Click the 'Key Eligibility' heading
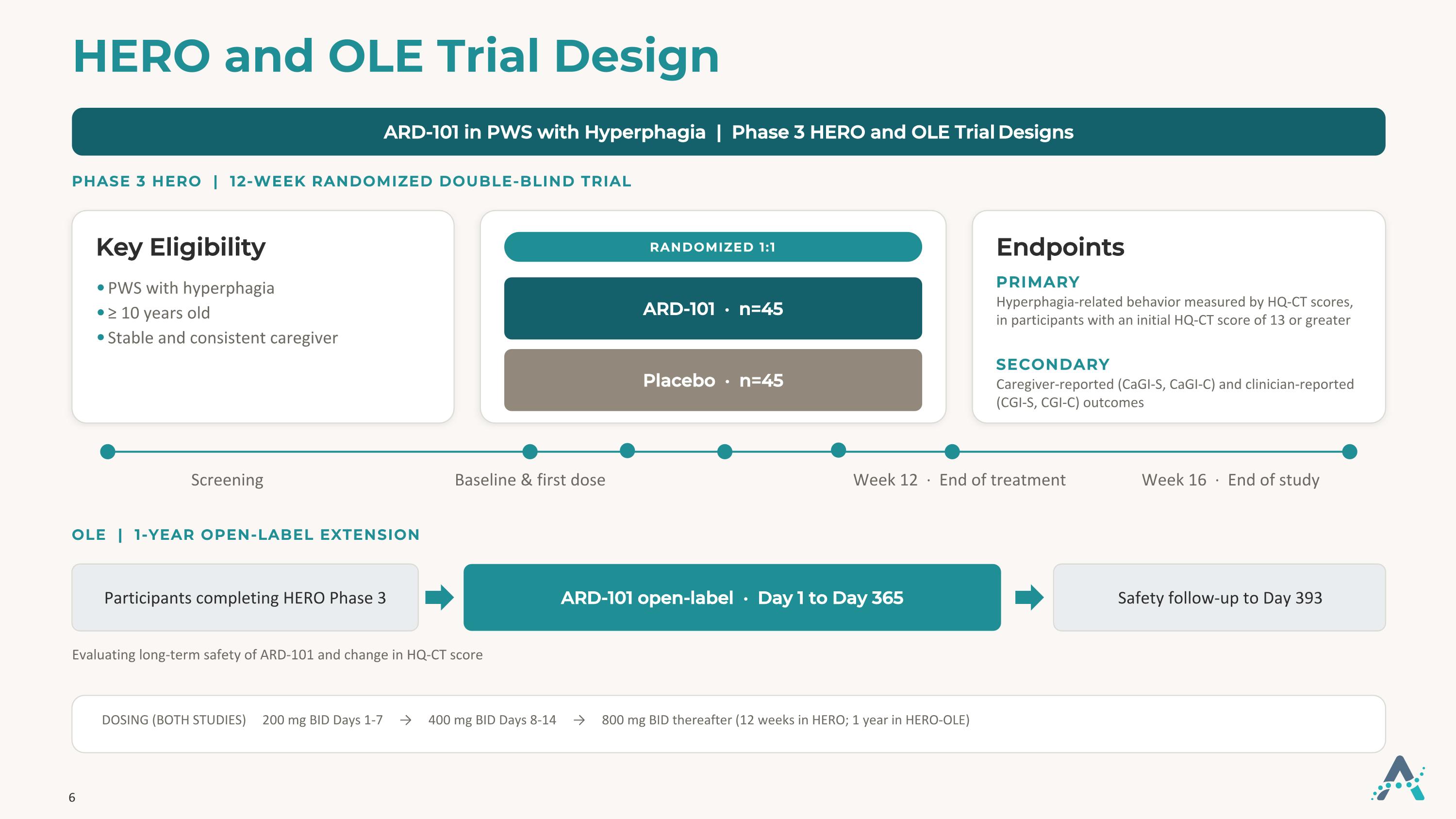Viewport: 1456px width, 819px height. pos(181,248)
